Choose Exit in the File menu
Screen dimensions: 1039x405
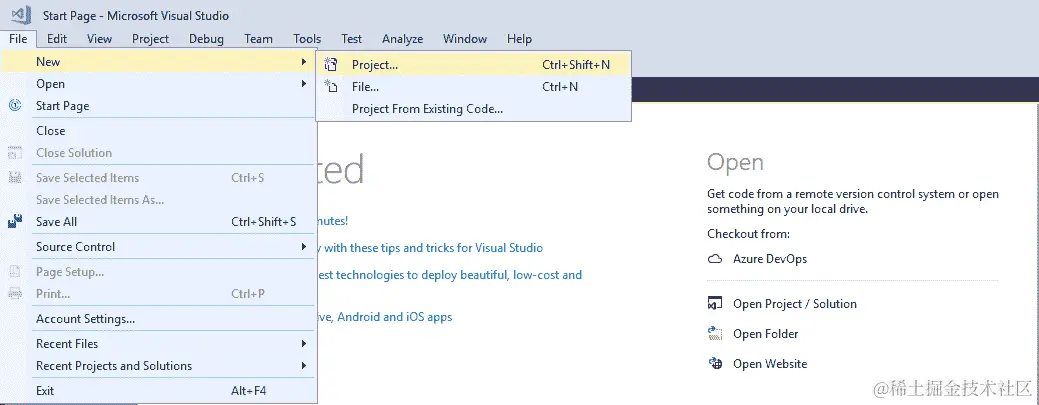point(158,390)
